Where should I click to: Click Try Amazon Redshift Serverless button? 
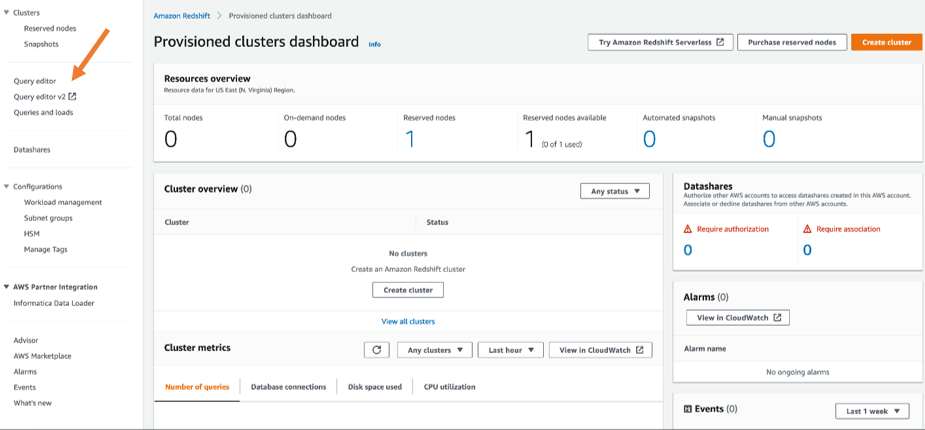coord(660,42)
